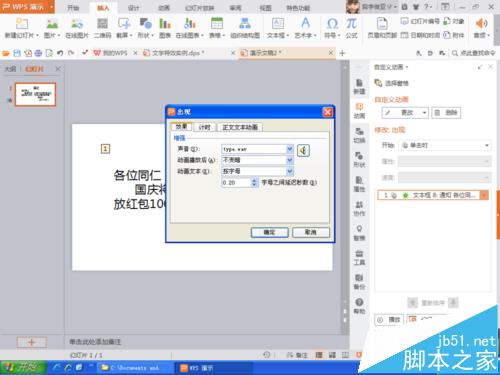Expand the Change (更改) effect dropdown button
The height and width of the screenshot is (375, 500).
(x=424, y=113)
